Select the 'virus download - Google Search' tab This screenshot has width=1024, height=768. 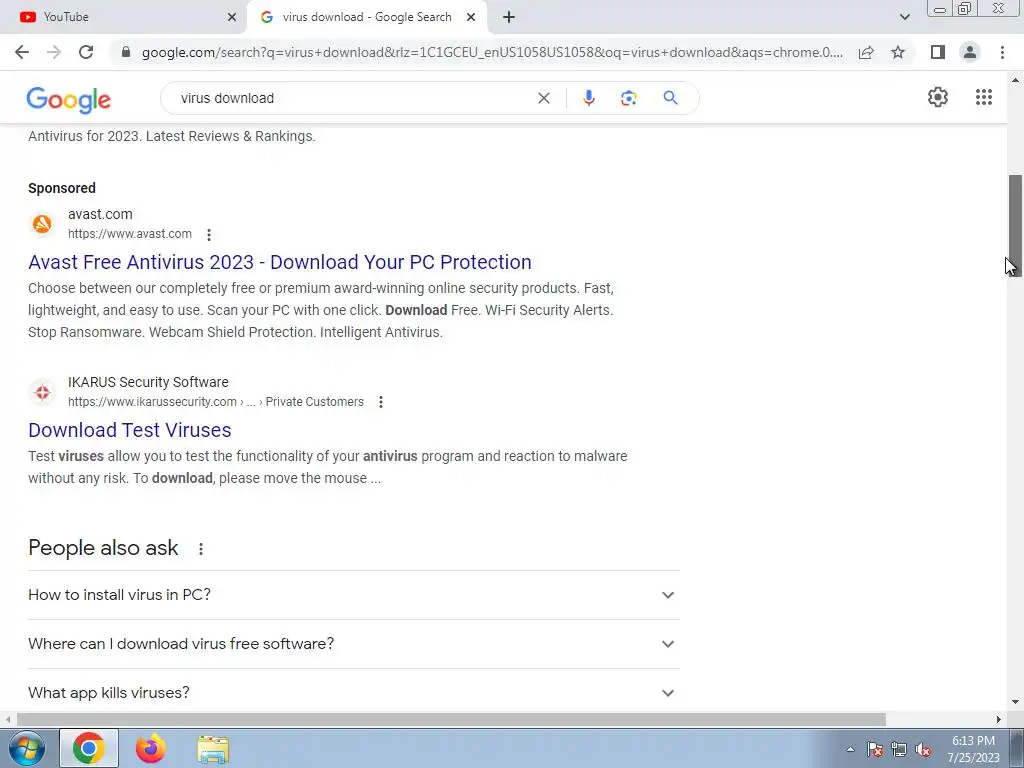point(366,17)
